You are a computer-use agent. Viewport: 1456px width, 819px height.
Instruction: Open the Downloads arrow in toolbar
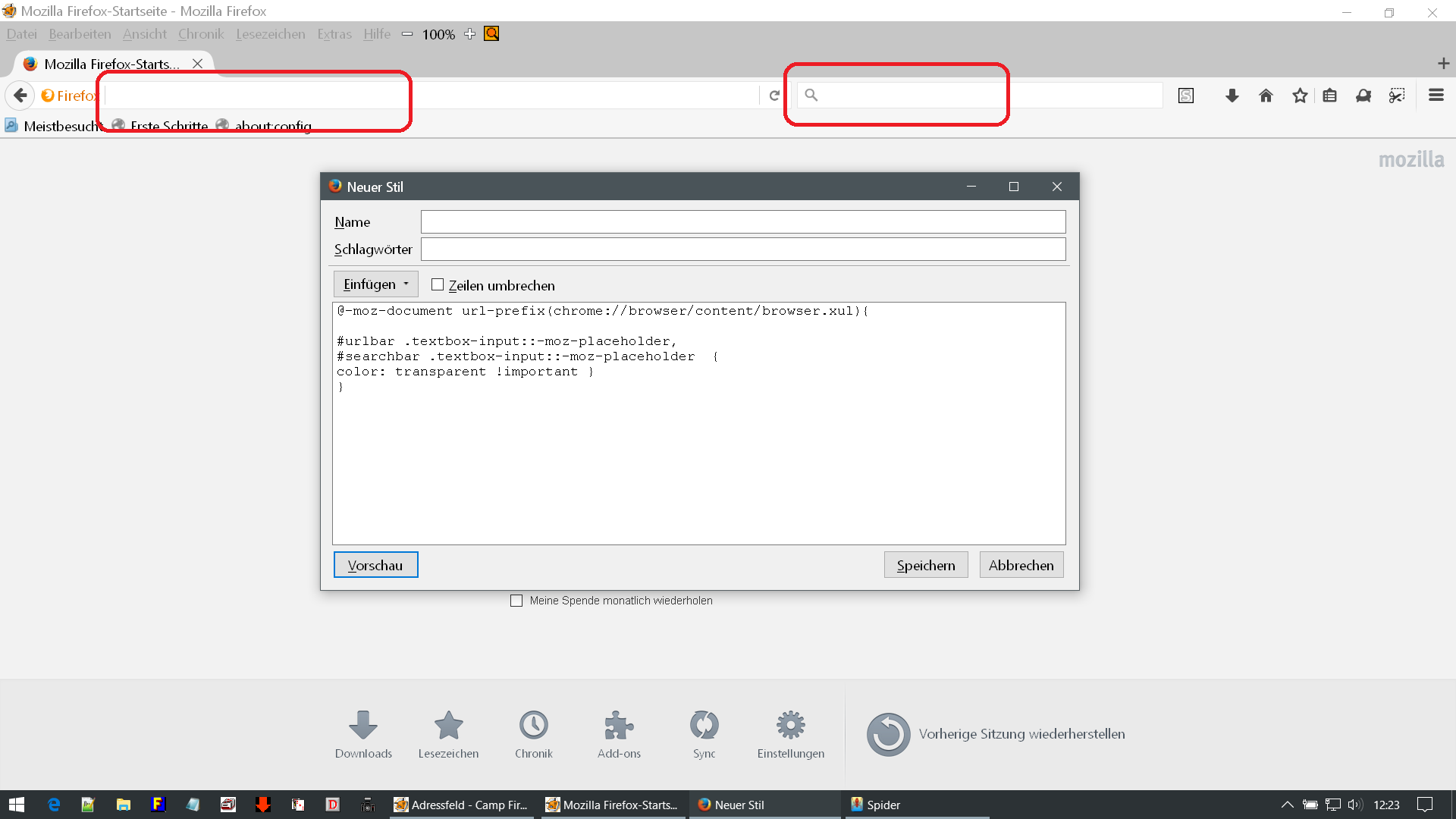click(x=1232, y=96)
